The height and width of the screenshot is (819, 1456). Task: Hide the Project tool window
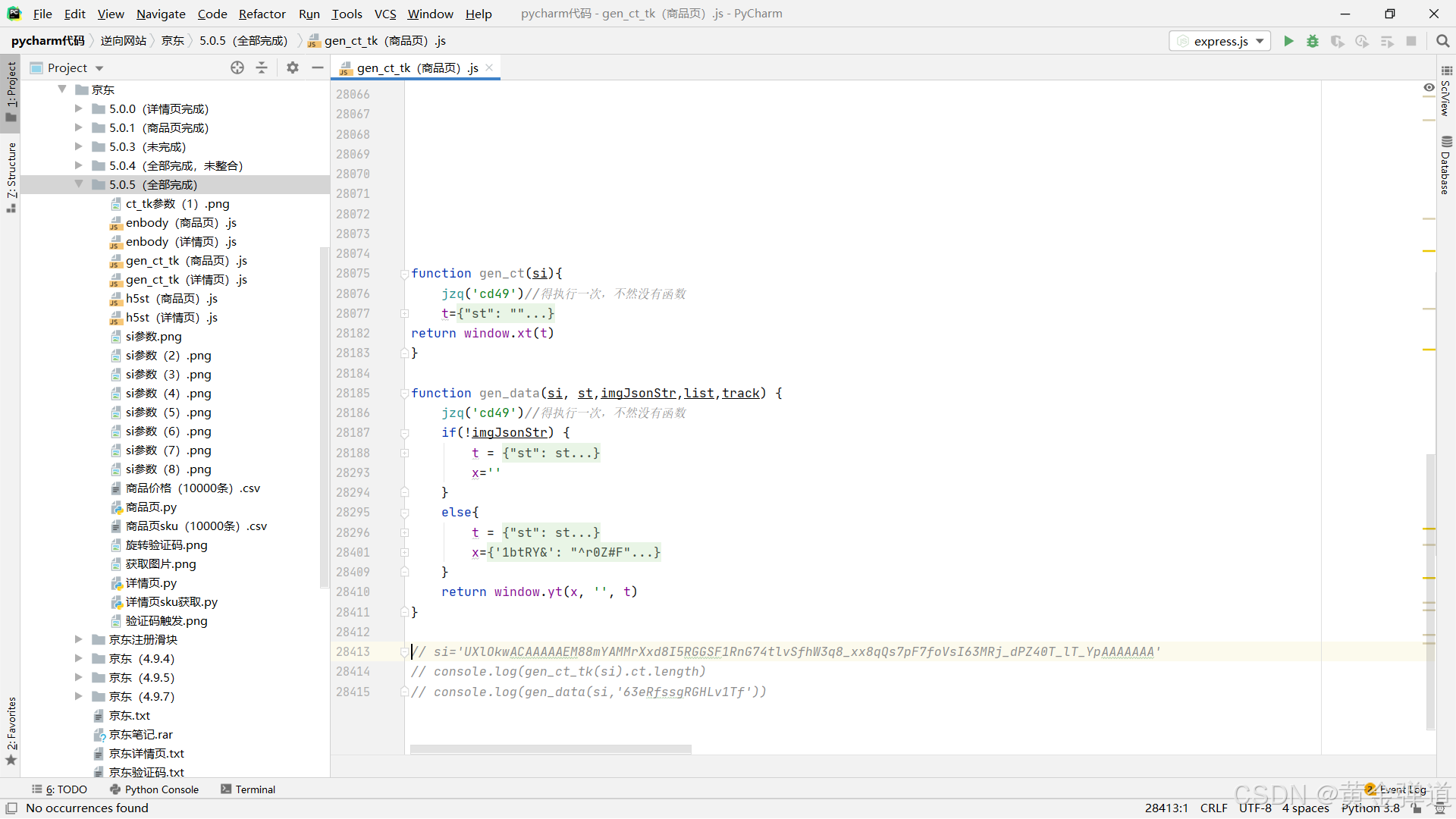click(318, 67)
